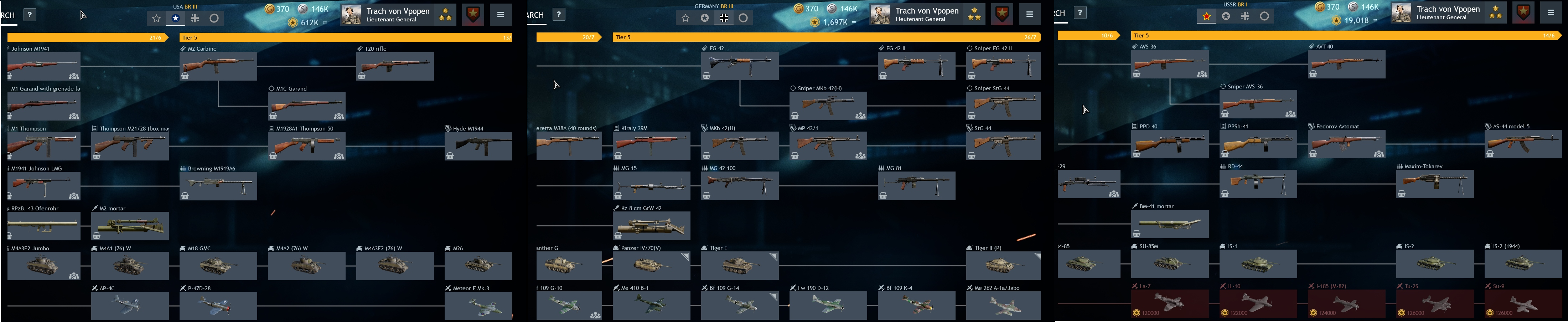Open the help question mark in the USA panel
1568x322 pixels.
point(29,14)
